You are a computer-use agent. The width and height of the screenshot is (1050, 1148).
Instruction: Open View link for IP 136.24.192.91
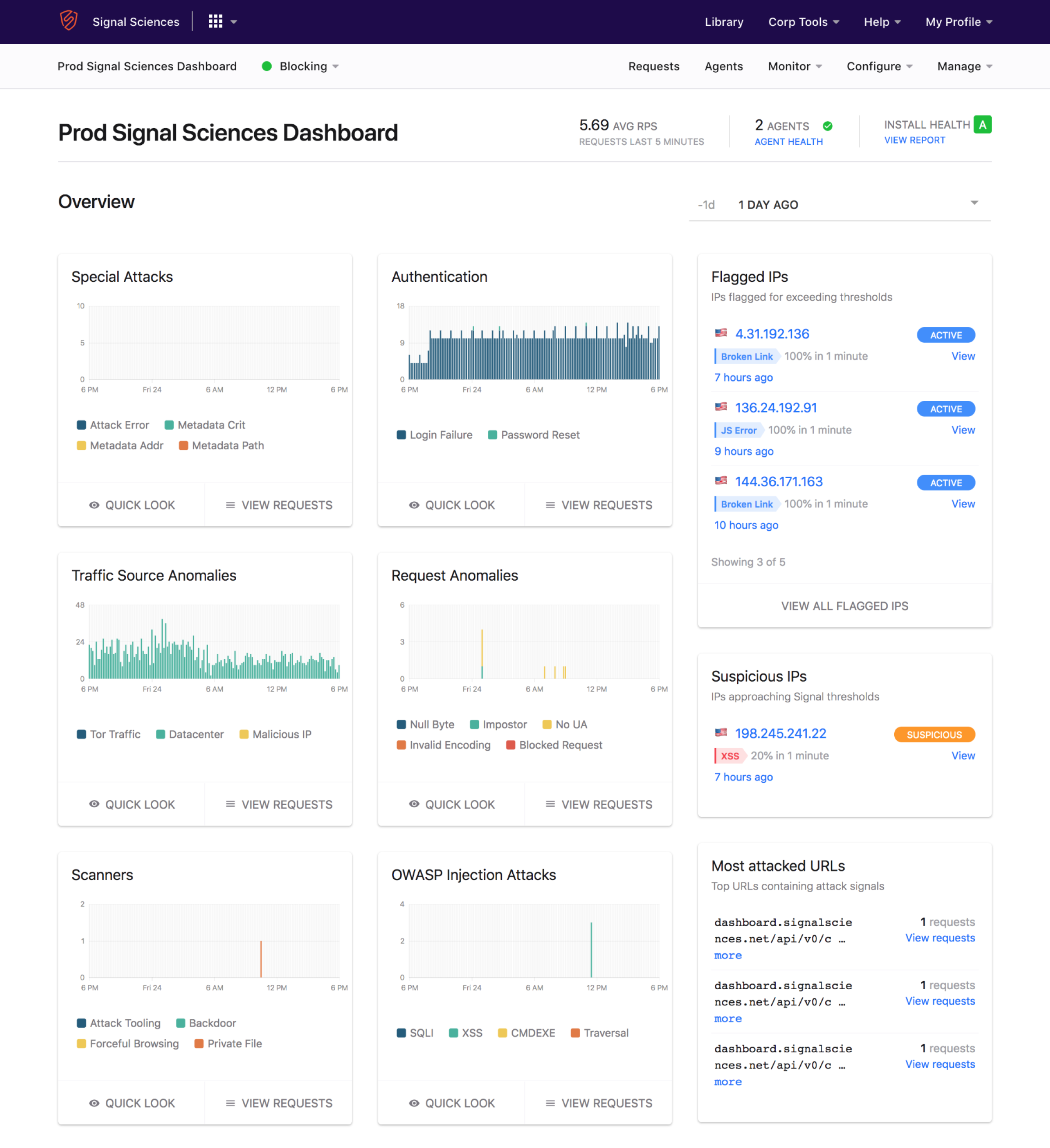[963, 429]
